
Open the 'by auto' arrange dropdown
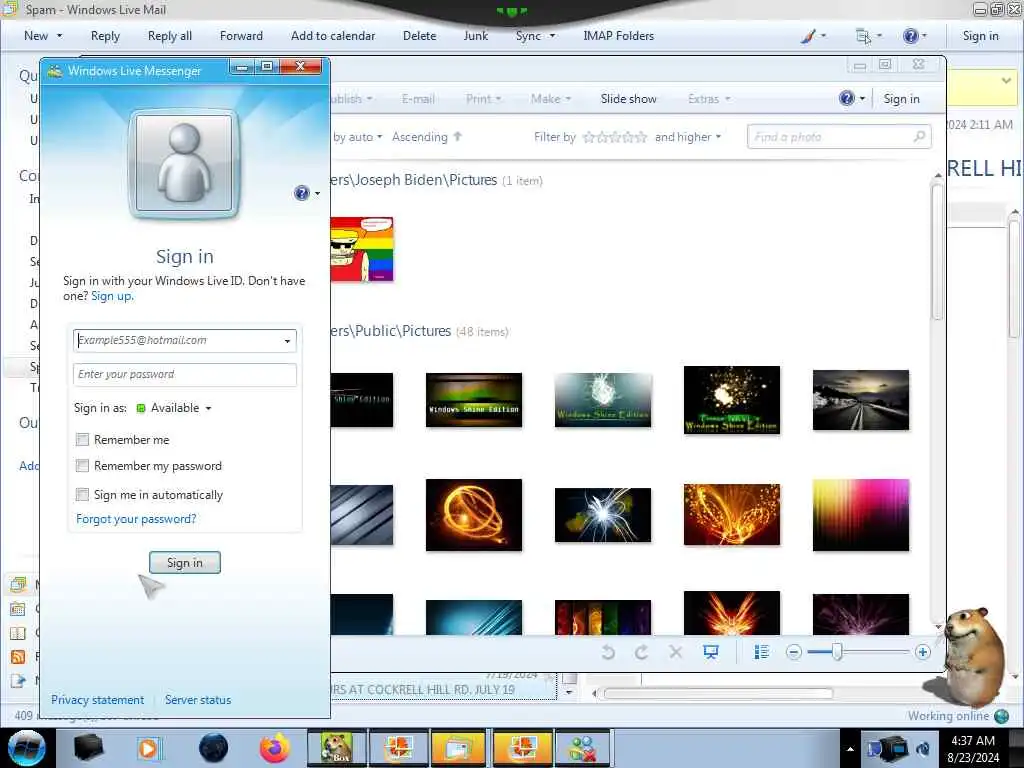(x=357, y=136)
